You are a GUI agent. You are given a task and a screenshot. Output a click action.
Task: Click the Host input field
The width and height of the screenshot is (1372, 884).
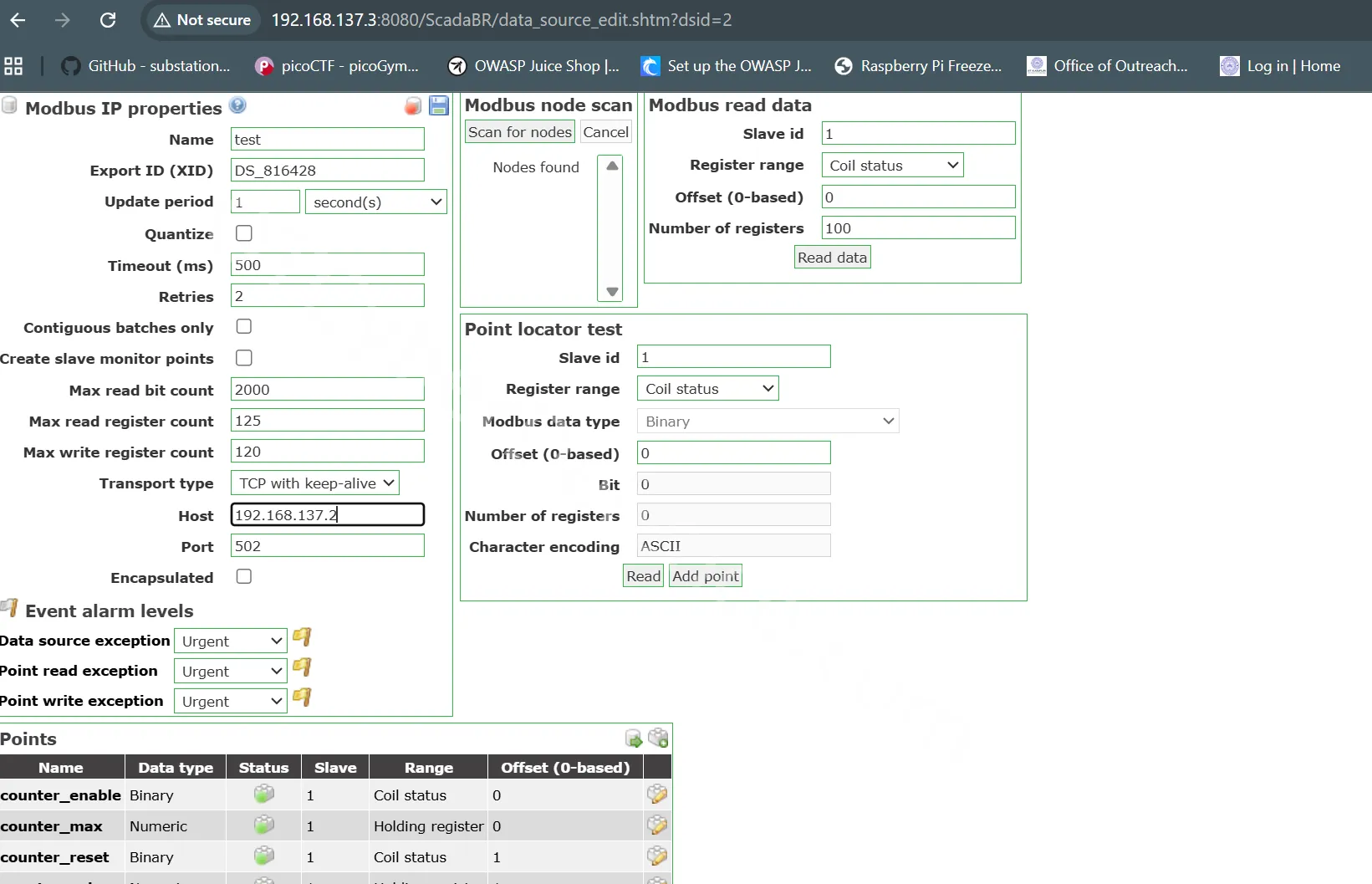(328, 514)
